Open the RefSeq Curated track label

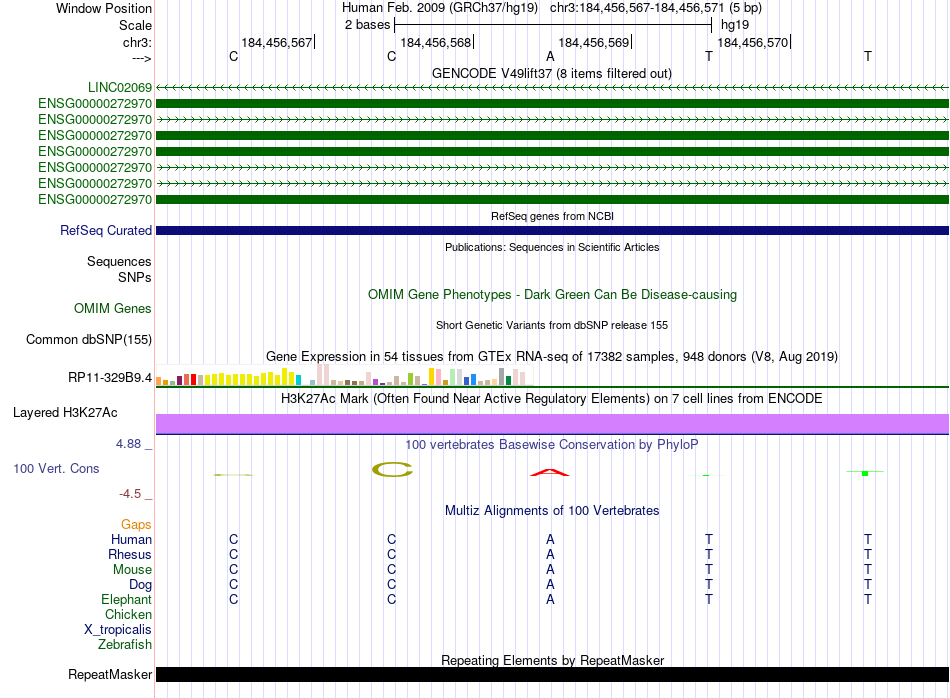pyautogui.click(x=106, y=230)
